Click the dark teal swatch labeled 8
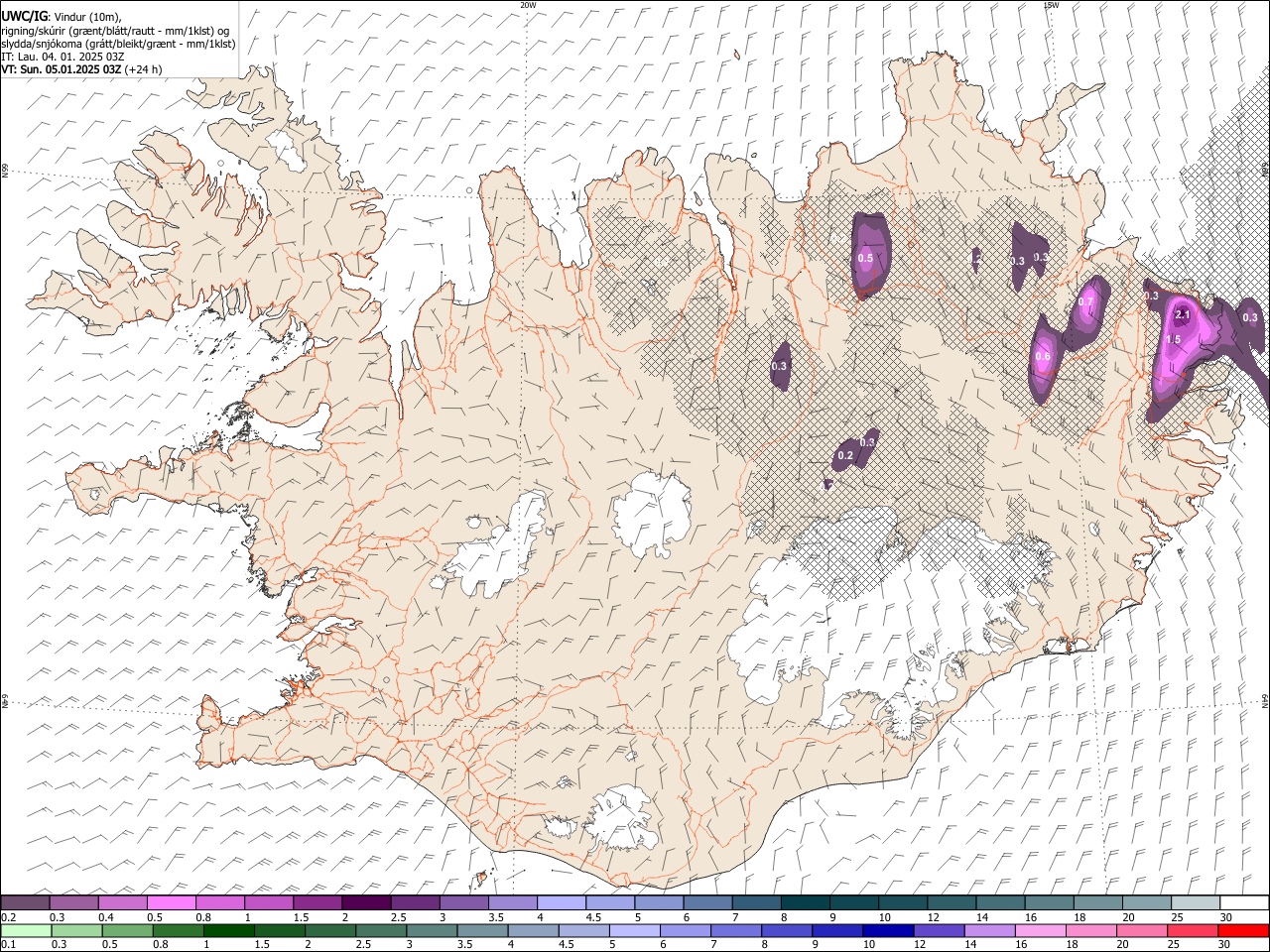The width and height of the screenshot is (1270, 952). 805,902
